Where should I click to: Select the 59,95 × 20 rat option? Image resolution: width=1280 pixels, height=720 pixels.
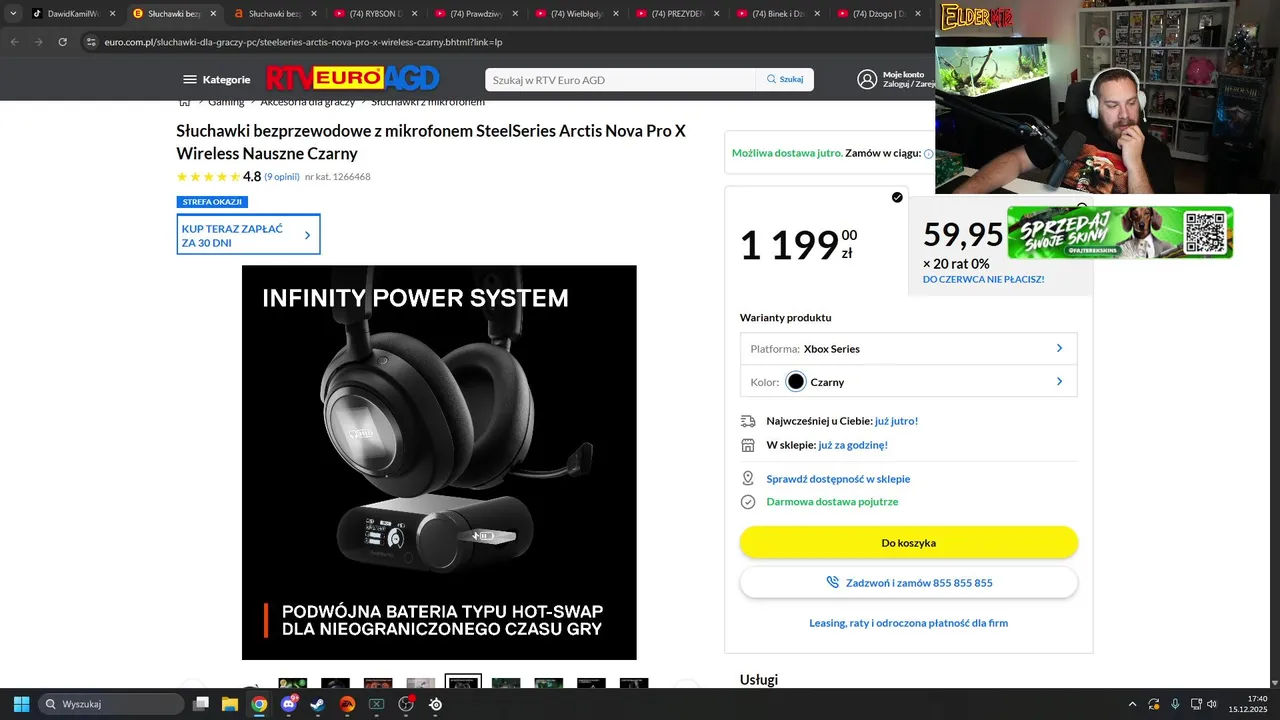click(x=1000, y=247)
